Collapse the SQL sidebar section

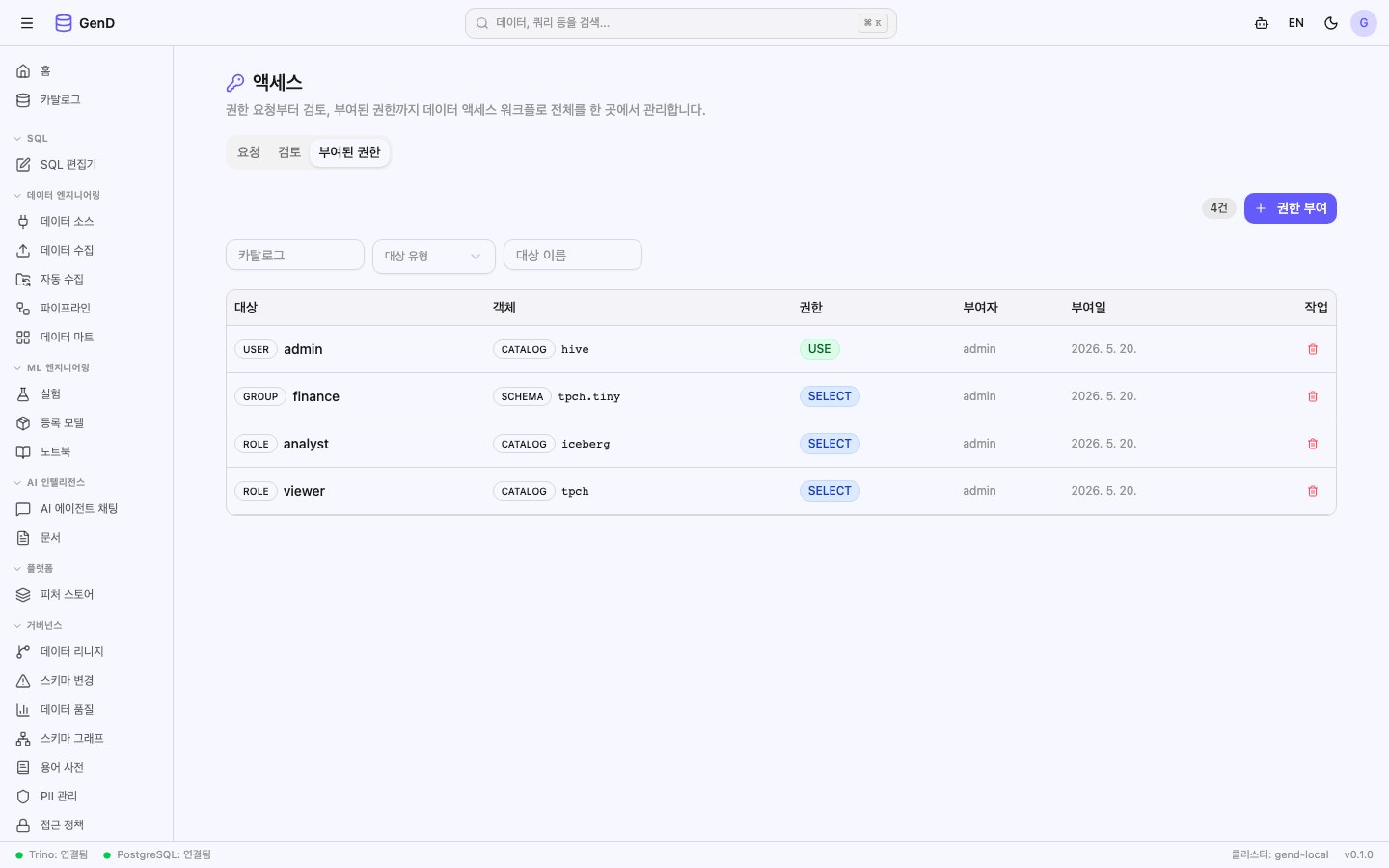tap(31, 139)
